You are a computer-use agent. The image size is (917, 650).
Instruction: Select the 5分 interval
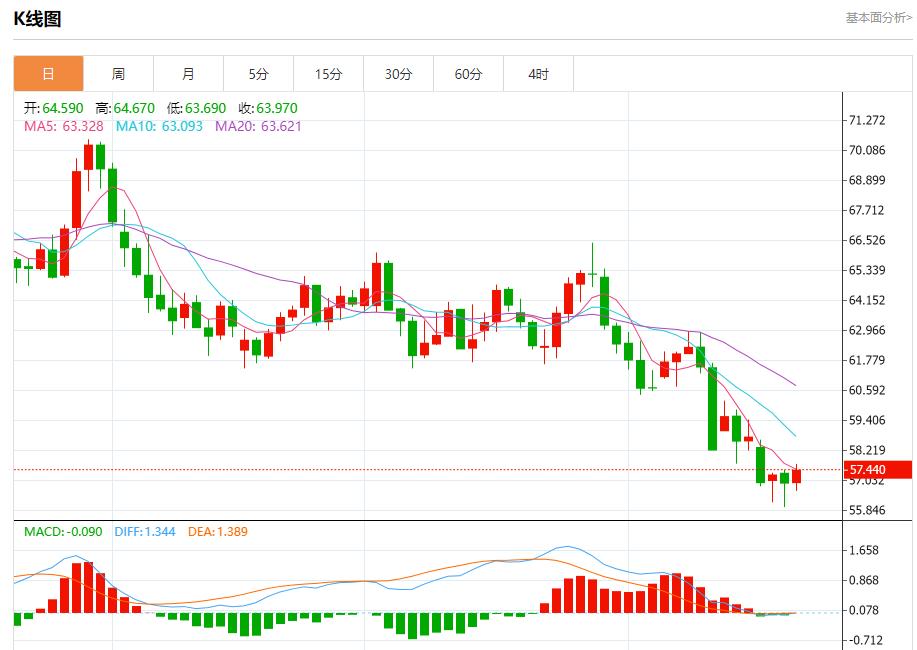(x=257, y=73)
